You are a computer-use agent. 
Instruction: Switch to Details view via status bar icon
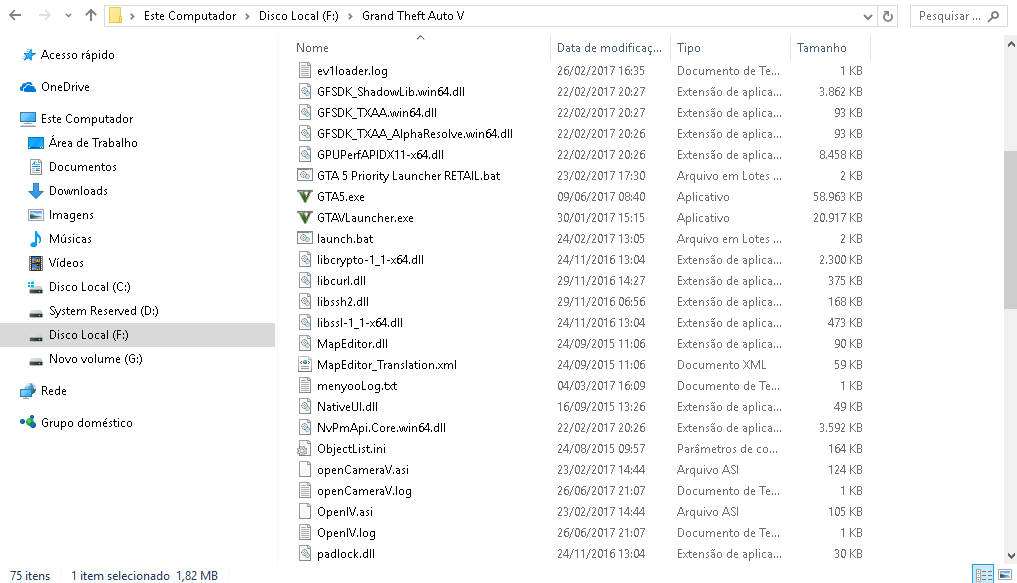pyautogui.click(x=983, y=575)
